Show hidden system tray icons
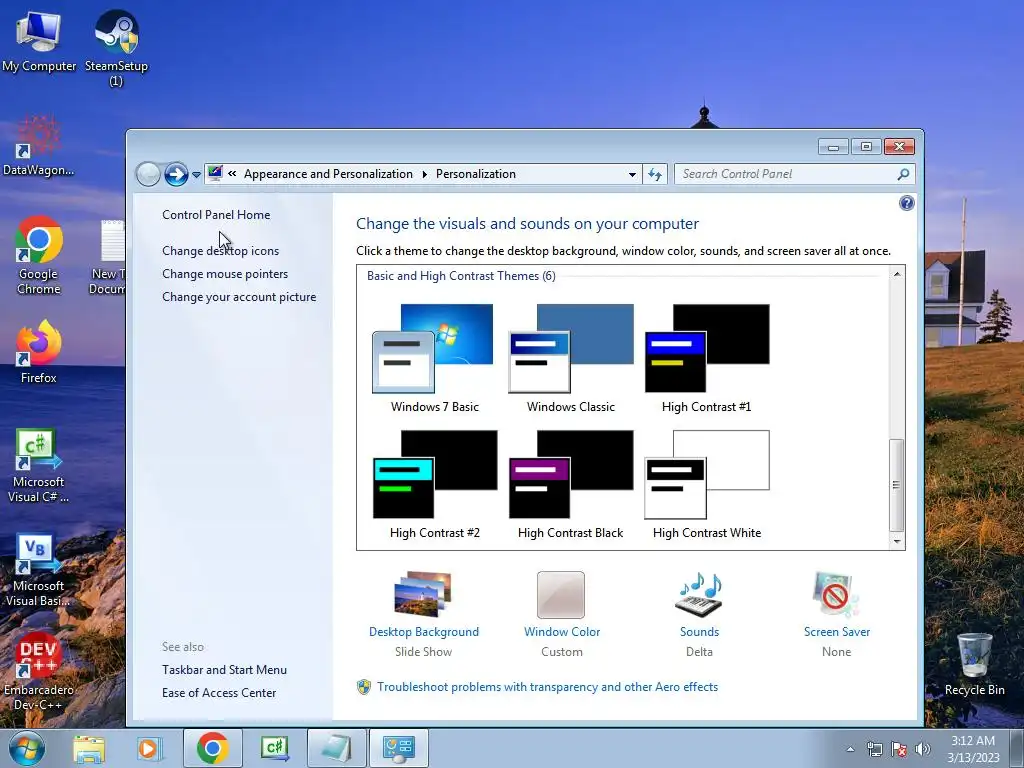This screenshot has height=768, width=1024. 850,750
